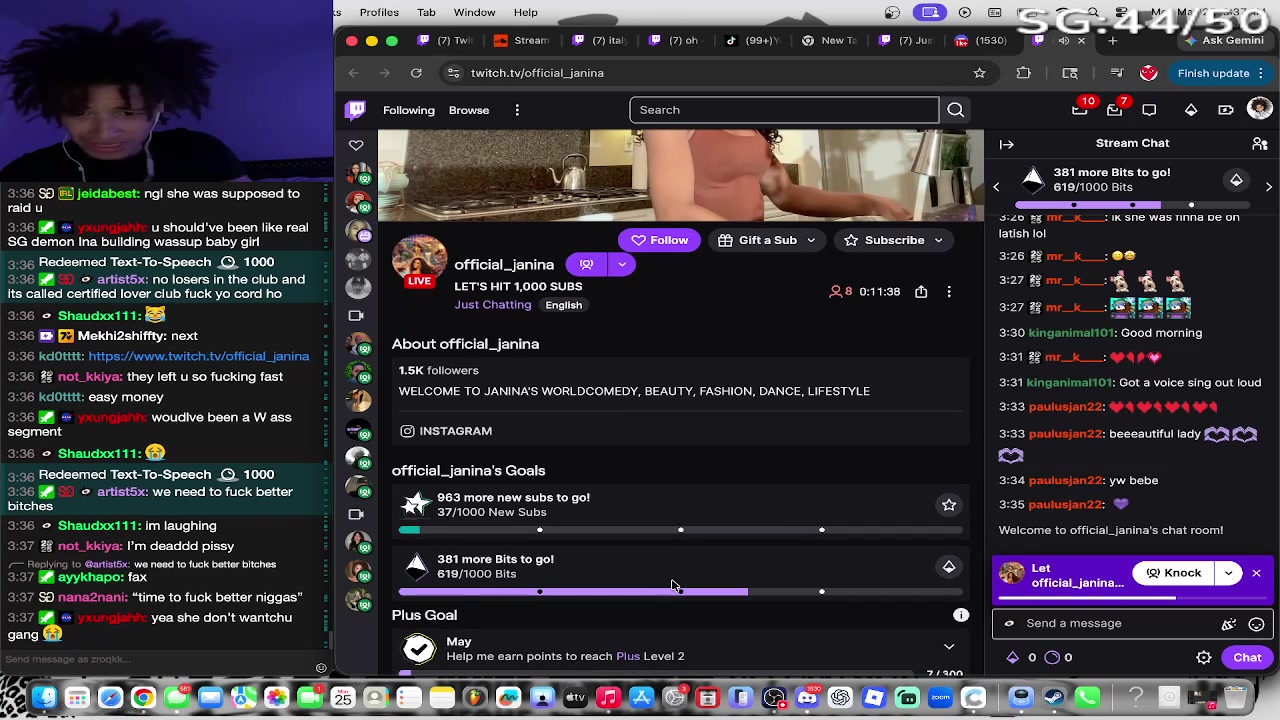
Task: Reload the Twitch page
Action: tap(416, 73)
